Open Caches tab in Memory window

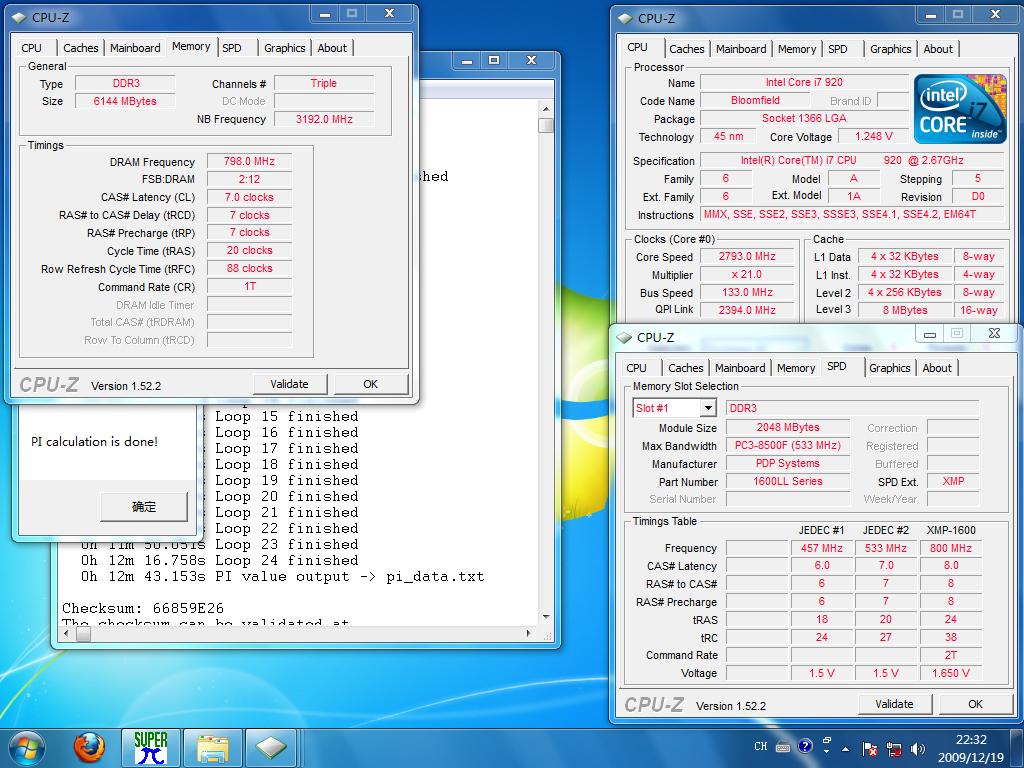(x=80, y=48)
